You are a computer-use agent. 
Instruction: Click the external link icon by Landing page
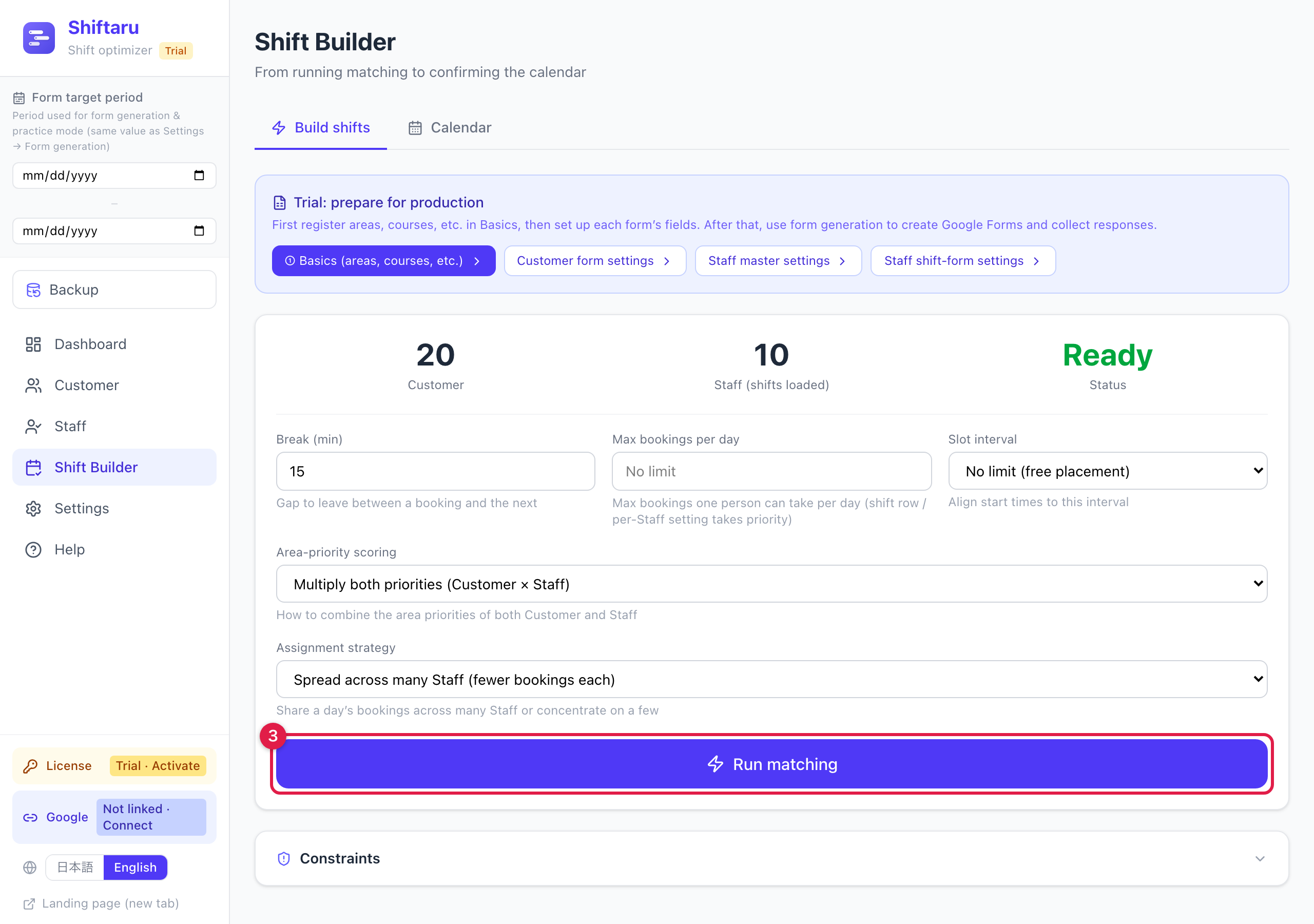point(29,904)
